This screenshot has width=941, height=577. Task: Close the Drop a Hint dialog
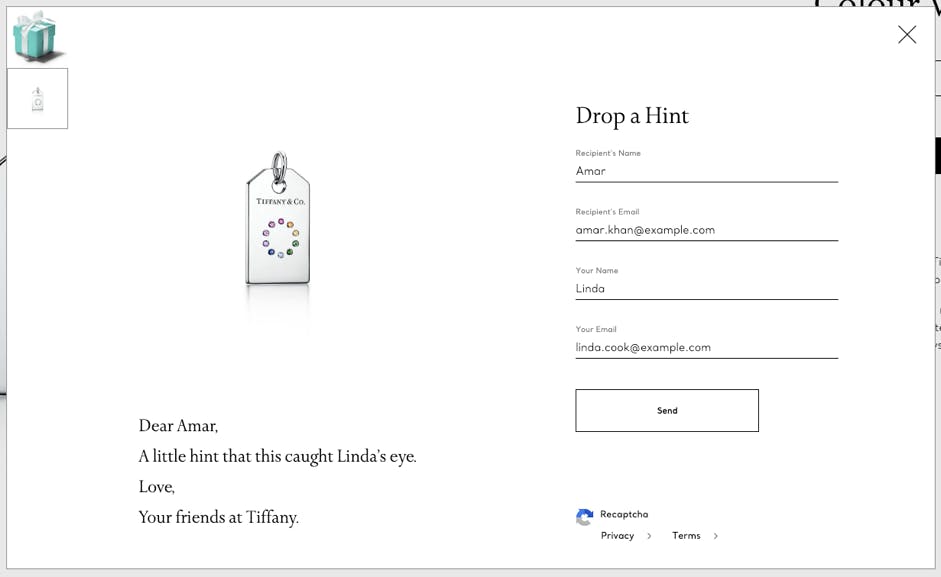tap(906, 35)
